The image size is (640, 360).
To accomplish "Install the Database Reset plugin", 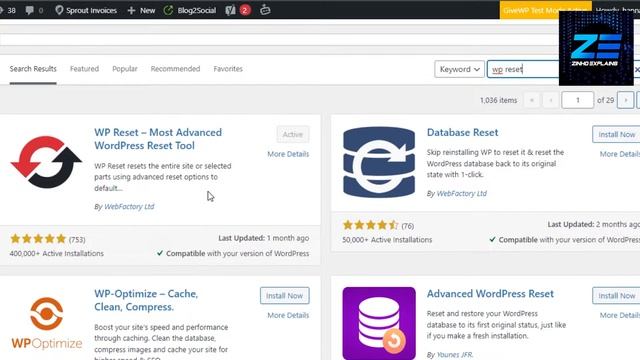I will click(x=616, y=134).
